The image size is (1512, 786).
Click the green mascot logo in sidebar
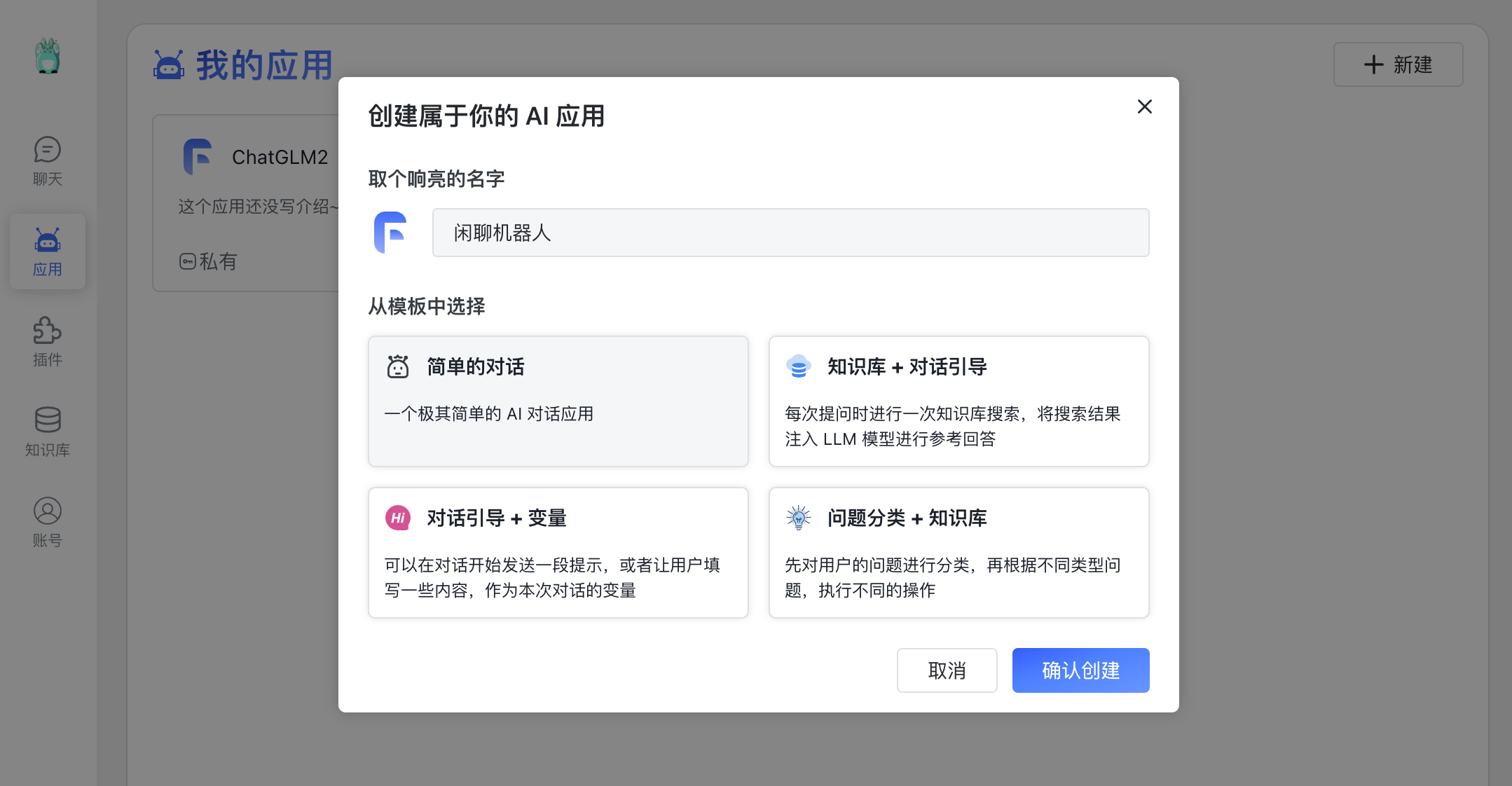pyautogui.click(x=48, y=56)
